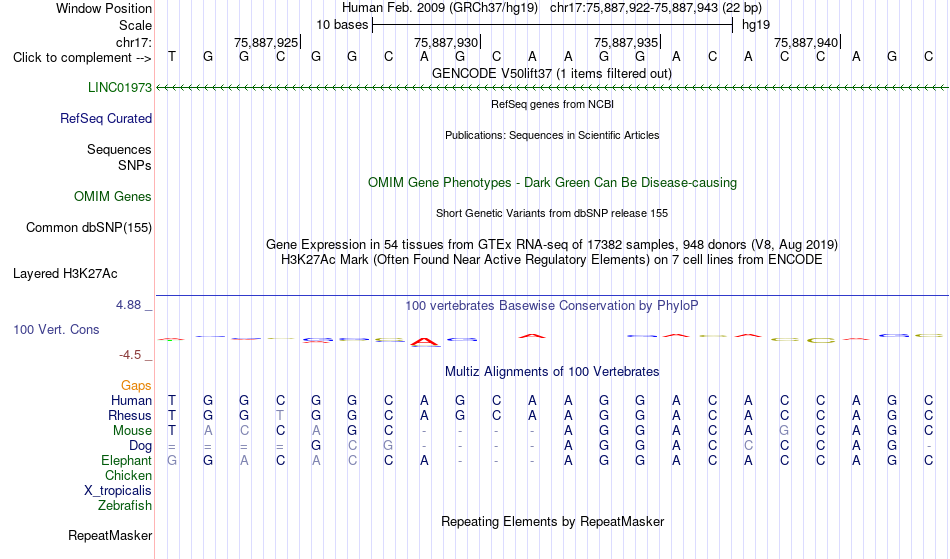The height and width of the screenshot is (559, 950).
Task: Select the RepeatMasker track label
Action: [x=110, y=535]
